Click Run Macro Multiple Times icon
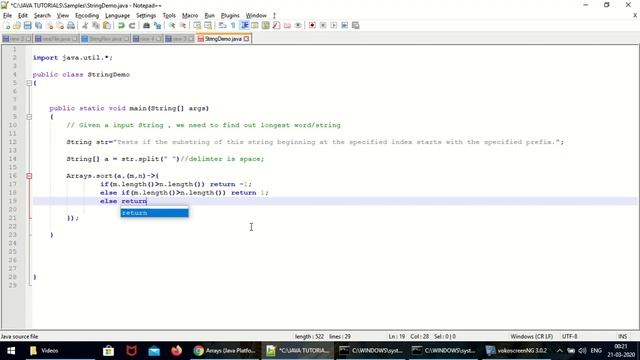 (x=344, y=25)
